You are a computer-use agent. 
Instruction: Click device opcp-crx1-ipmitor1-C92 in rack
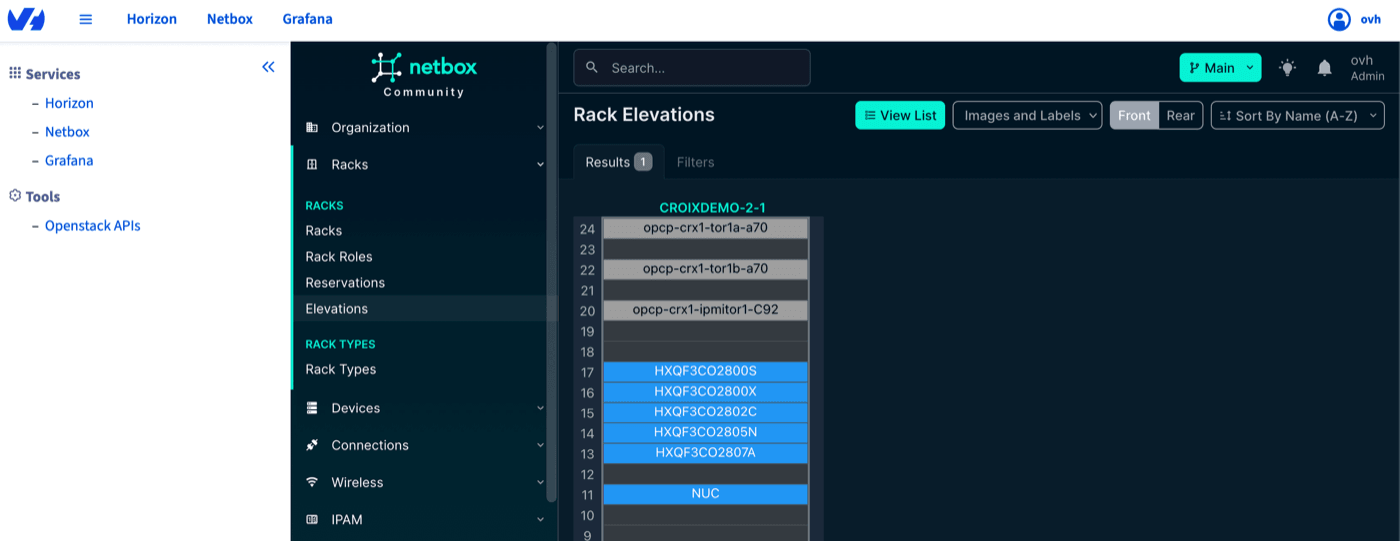(x=705, y=310)
